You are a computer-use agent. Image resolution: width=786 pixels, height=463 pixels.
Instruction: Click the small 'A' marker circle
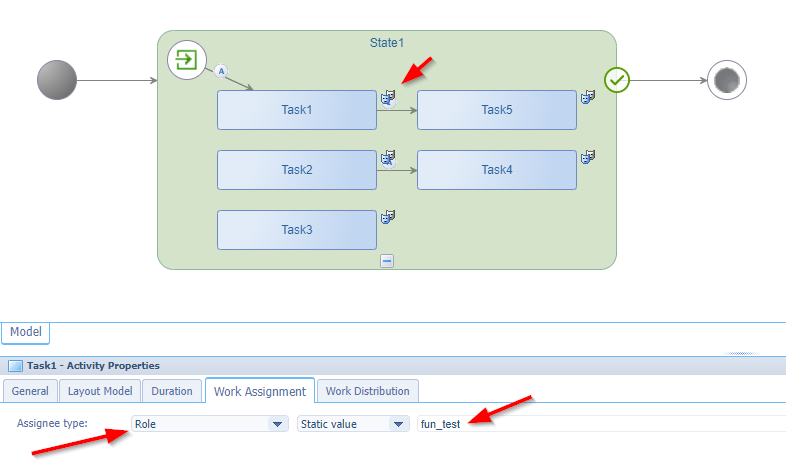coord(221,71)
